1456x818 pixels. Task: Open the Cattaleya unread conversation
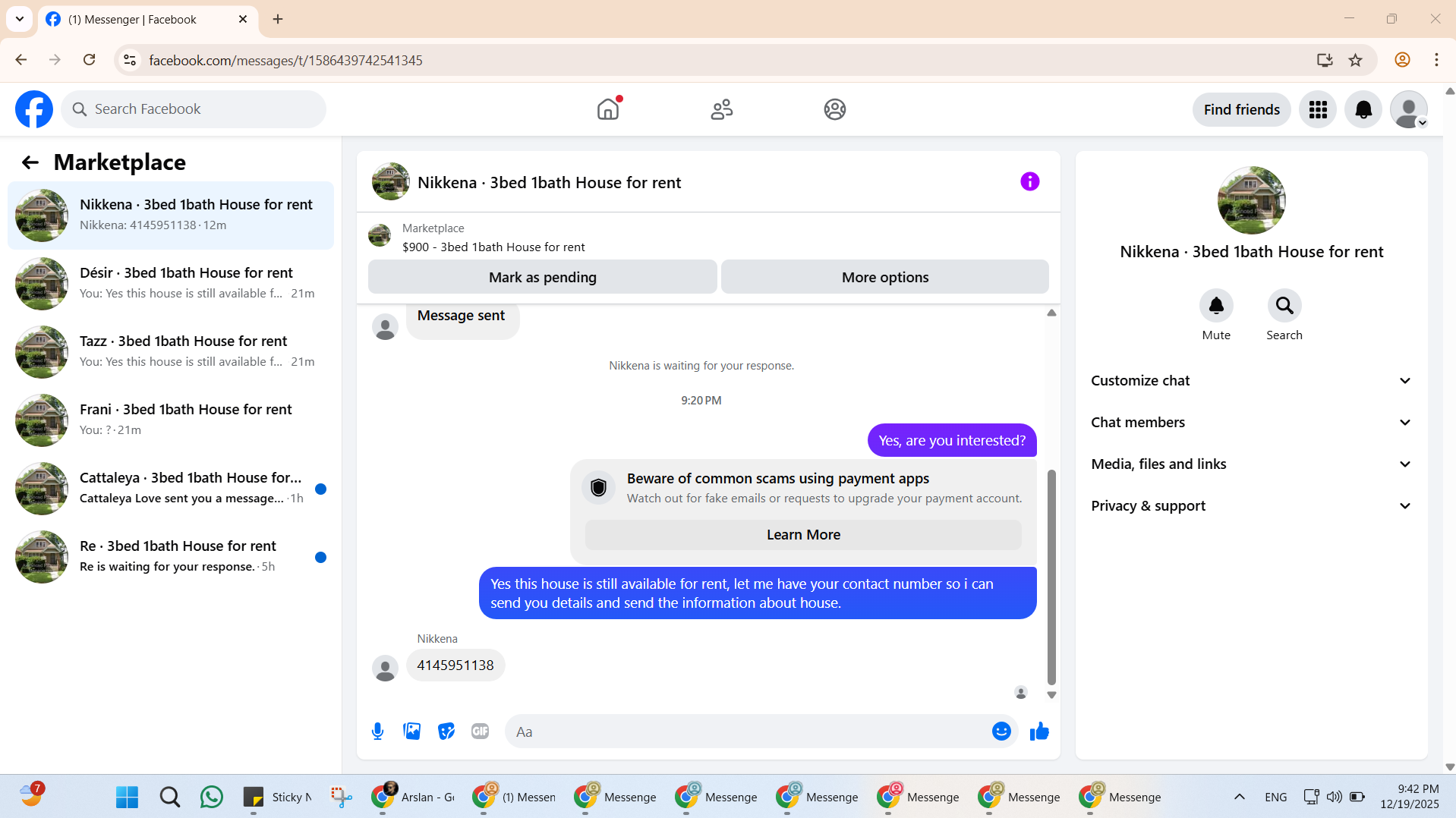171,489
